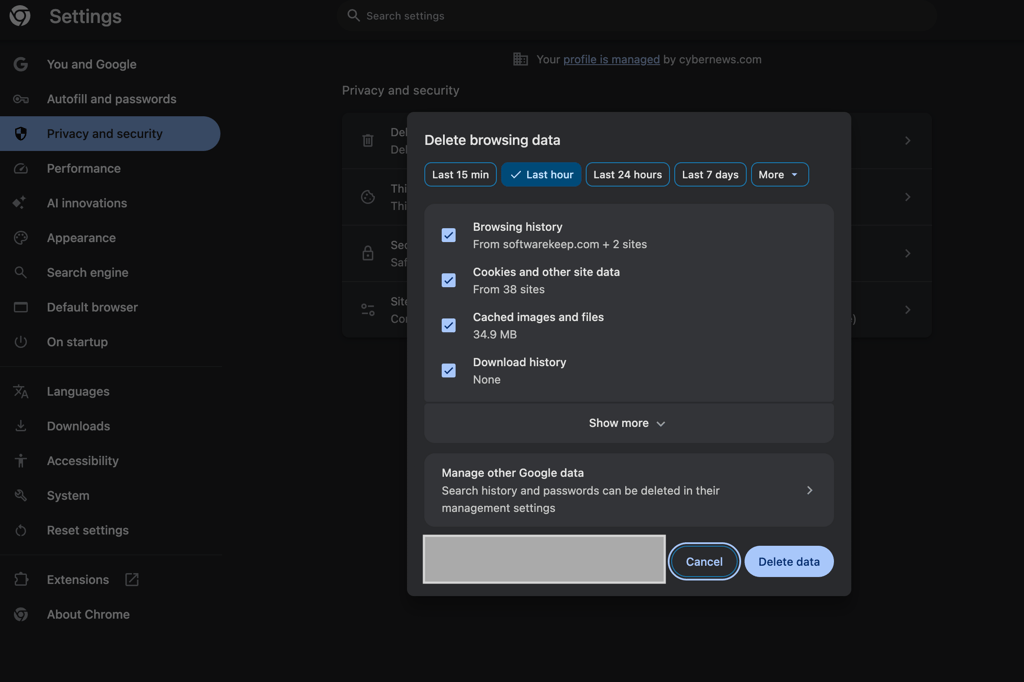Click the trash can icon in Privacy and security list
The image size is (1024, 682).
(368, 140)
